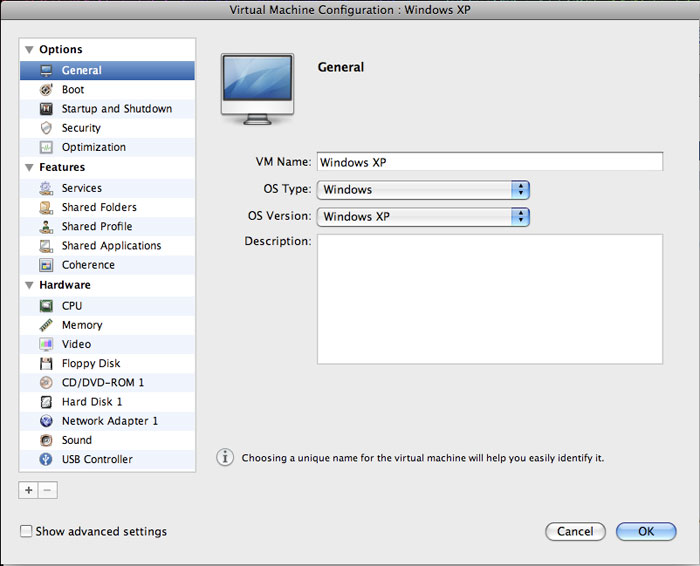Open the OS Type dropdown

click(x=422, y=190)
